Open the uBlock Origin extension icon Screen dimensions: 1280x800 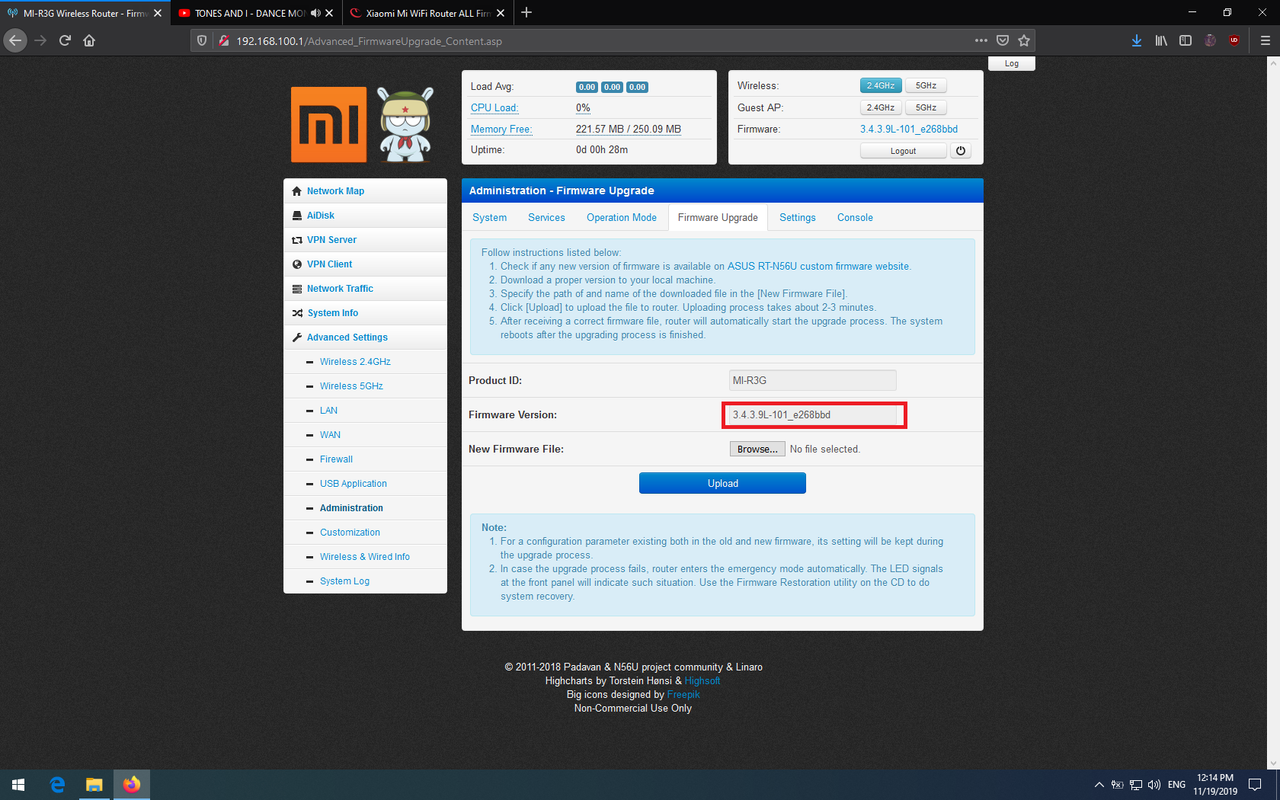[x=1234, y=41]
